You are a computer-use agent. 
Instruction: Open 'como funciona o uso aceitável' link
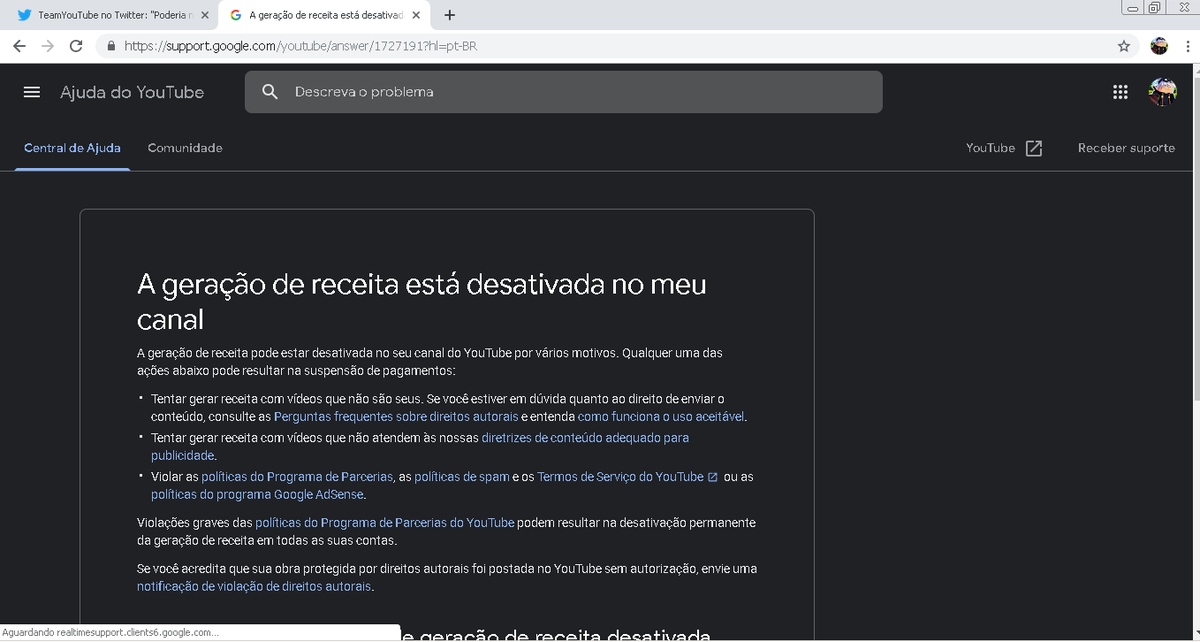[x=661, y=416]
